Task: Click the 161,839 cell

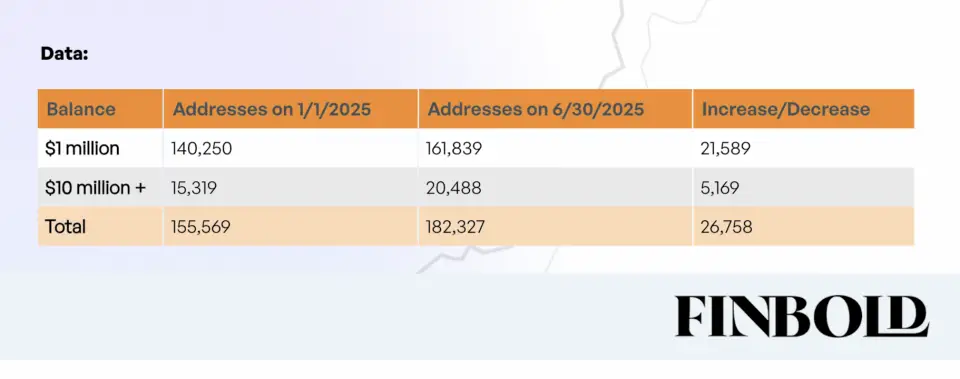Action: 454,148
